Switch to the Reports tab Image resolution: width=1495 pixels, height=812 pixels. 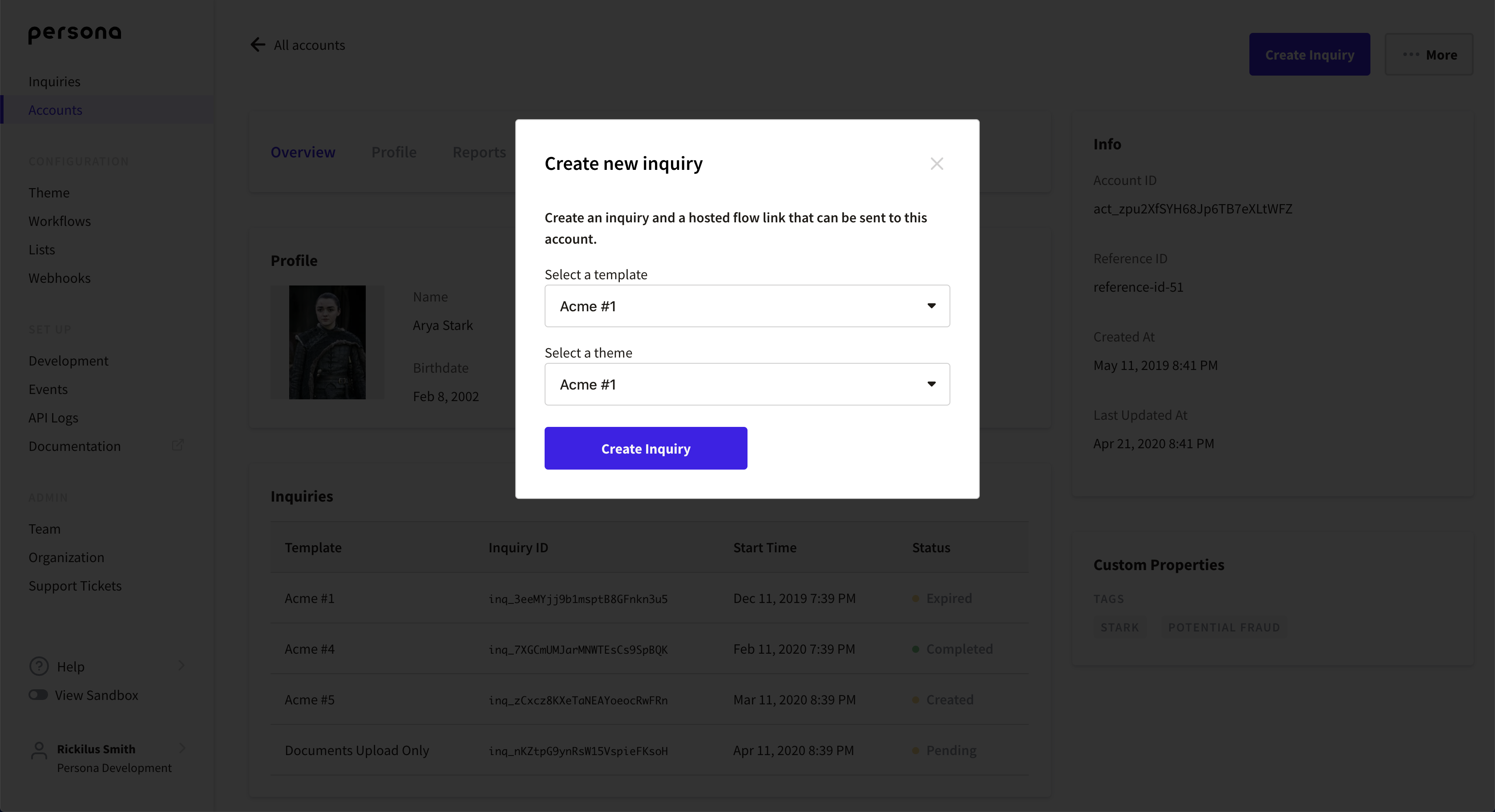pyautogui.click(x=479, y=152)
